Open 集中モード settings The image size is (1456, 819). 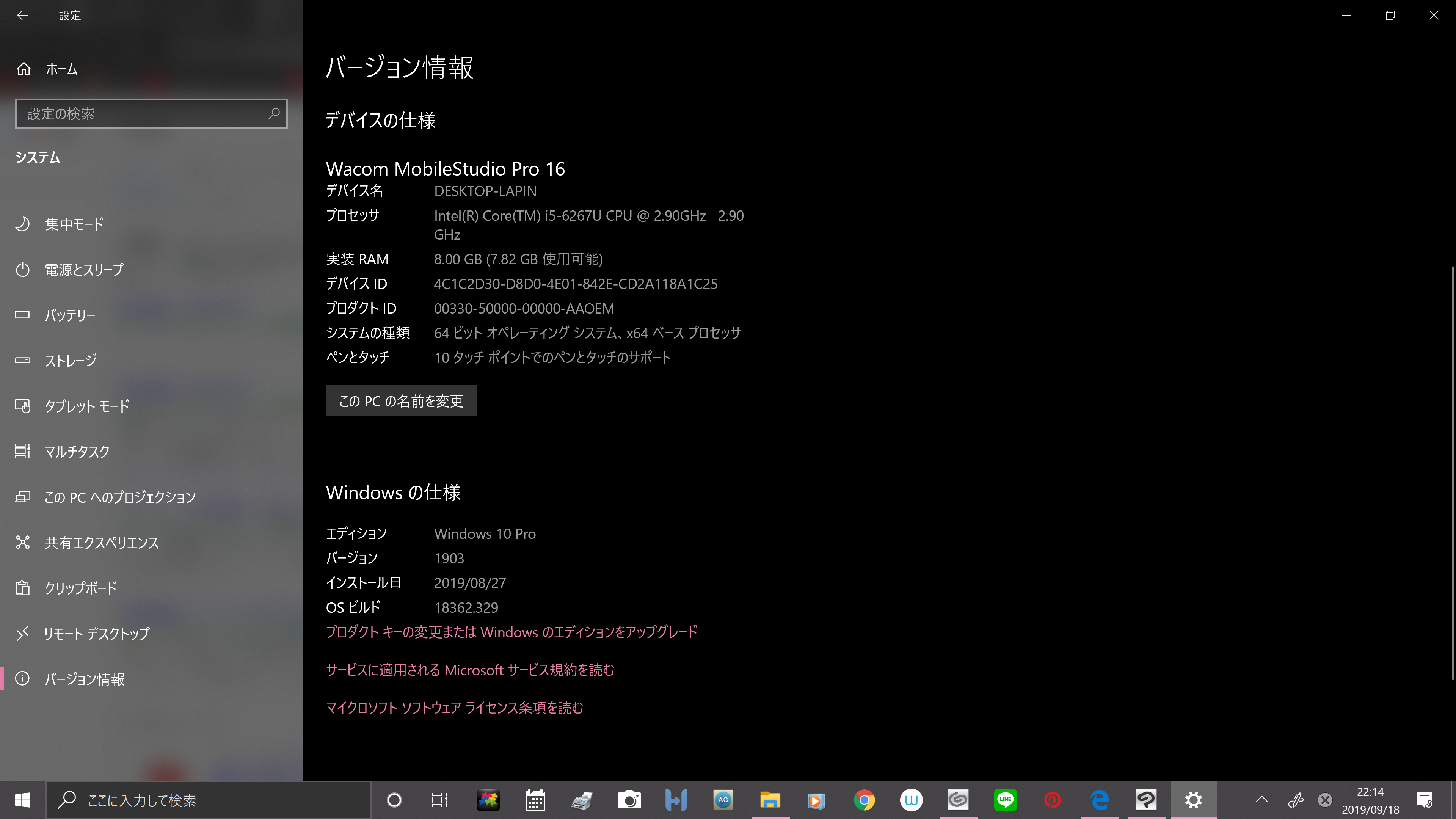coord(74,224)
